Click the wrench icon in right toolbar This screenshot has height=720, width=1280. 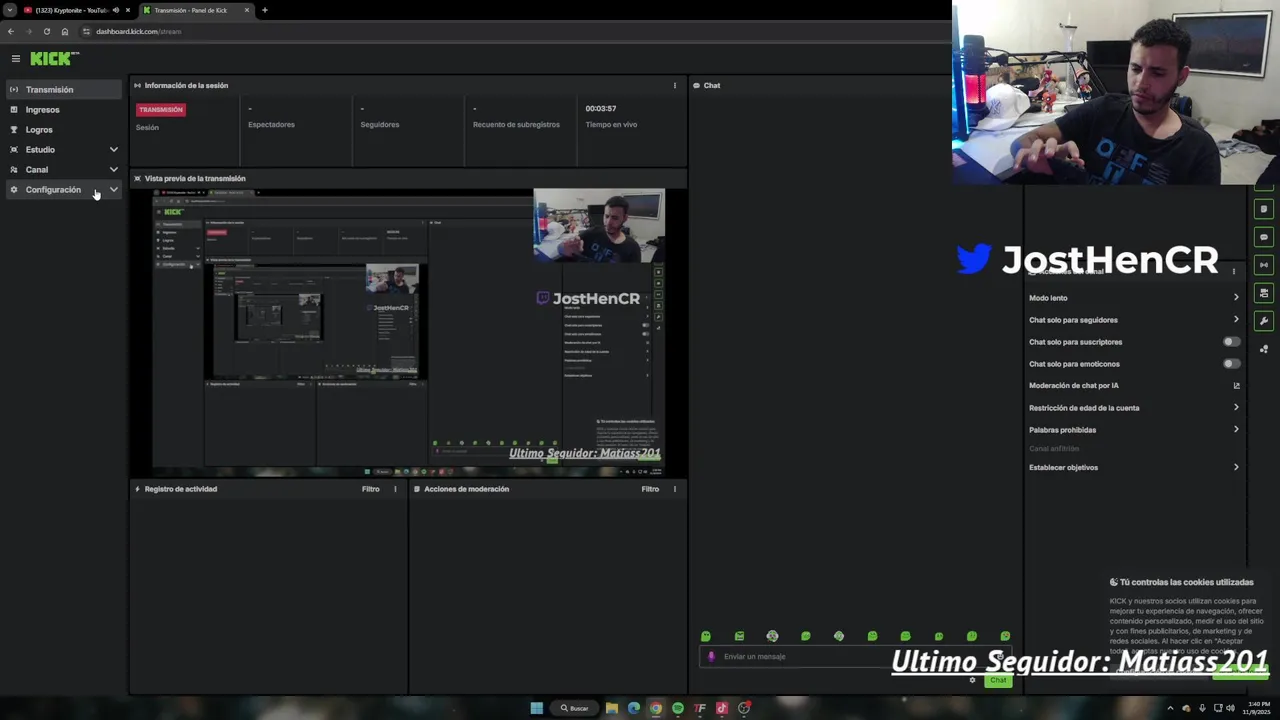click(x=1264, y=321)
